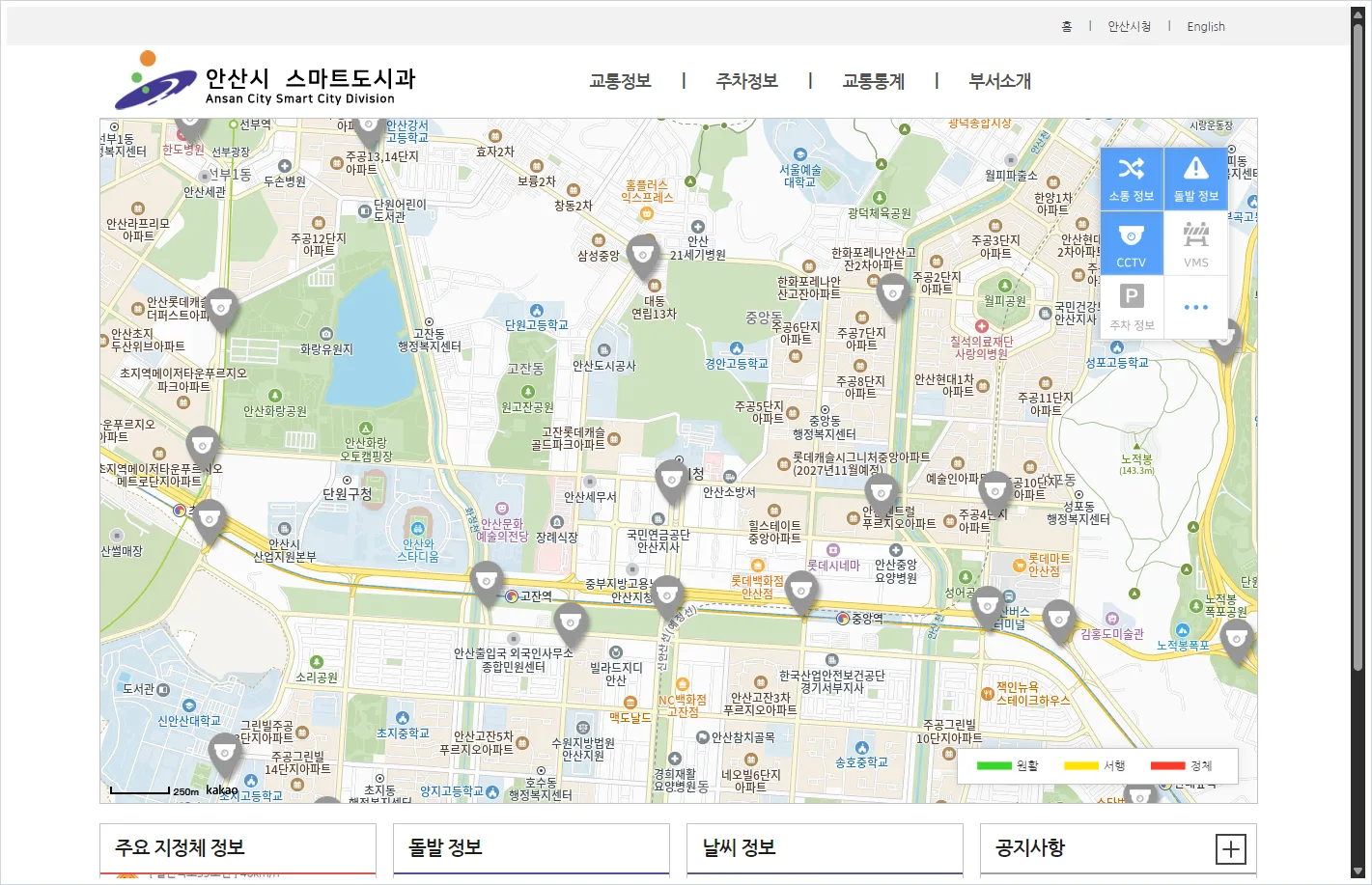The height and width of the screenshot is (885, 1372).
Task: Click the 단원구청 label on map
Action: click(347, 493)
